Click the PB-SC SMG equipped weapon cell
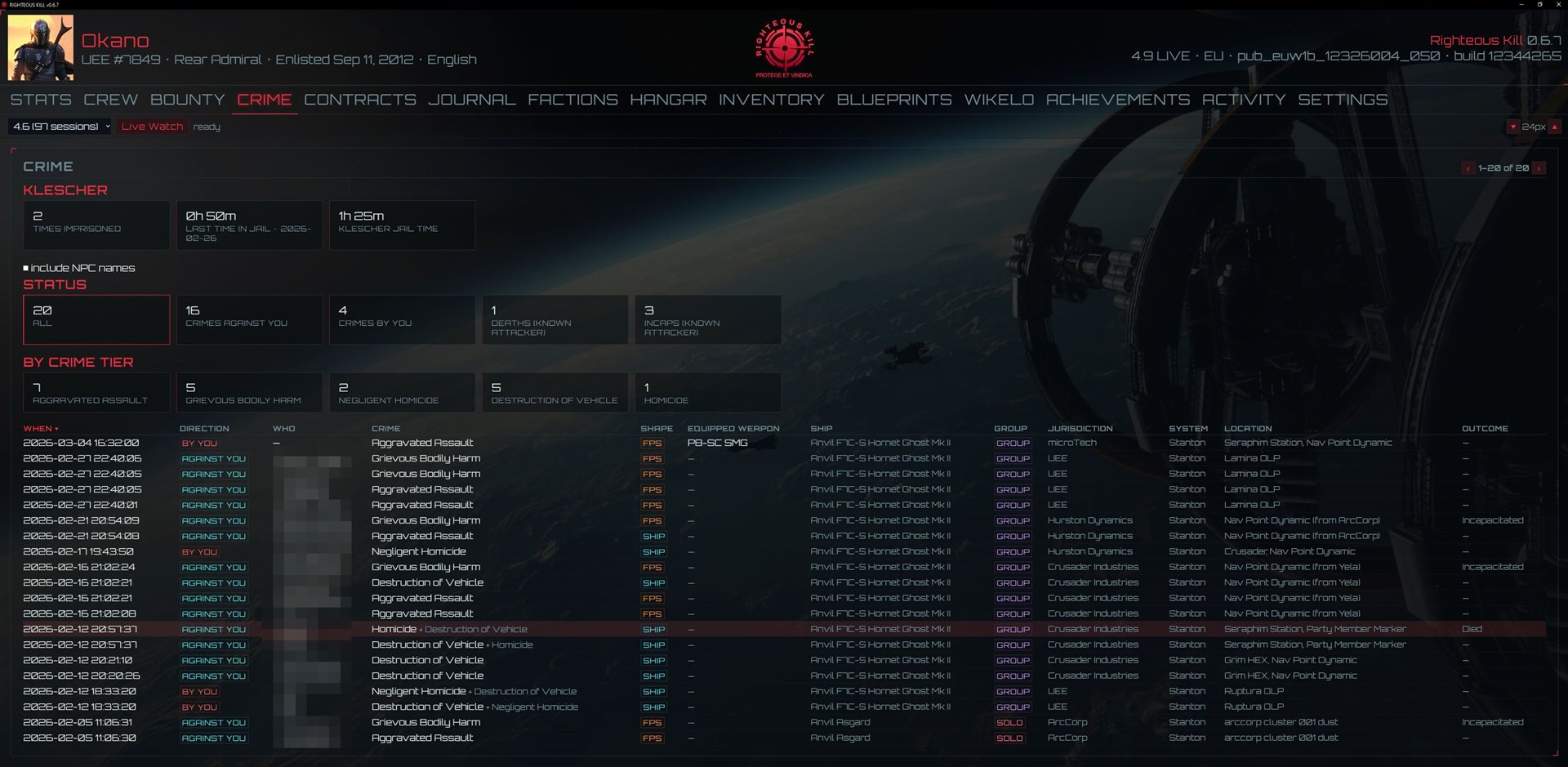Image resolution: width=1568 pixels, height=767 pixels. (x=717, y=443)
